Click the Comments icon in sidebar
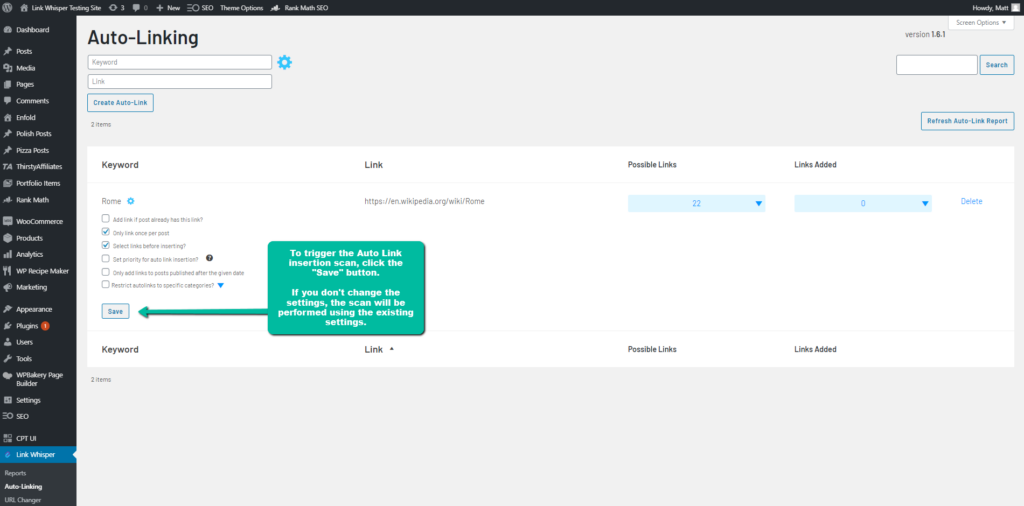This screenshot has height=506, width=1024. (7, 101)
